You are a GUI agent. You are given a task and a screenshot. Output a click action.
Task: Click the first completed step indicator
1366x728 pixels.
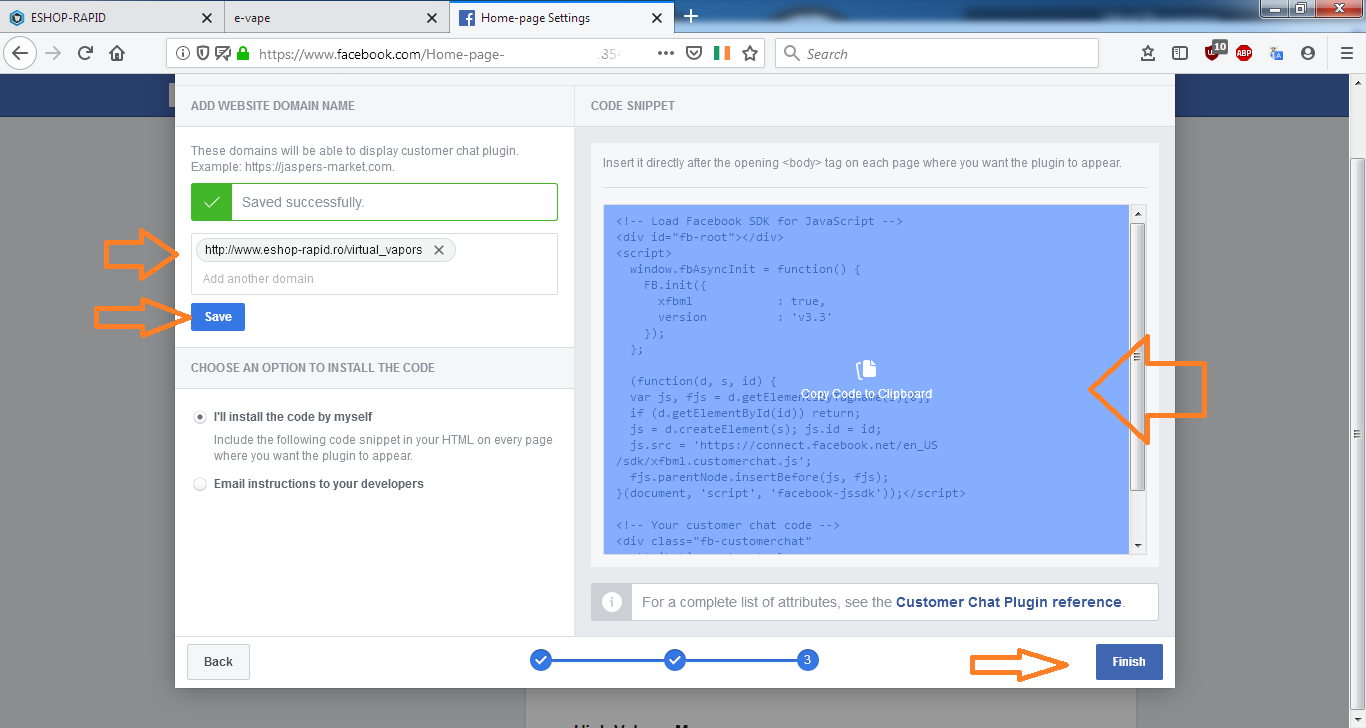click(540, 660)
